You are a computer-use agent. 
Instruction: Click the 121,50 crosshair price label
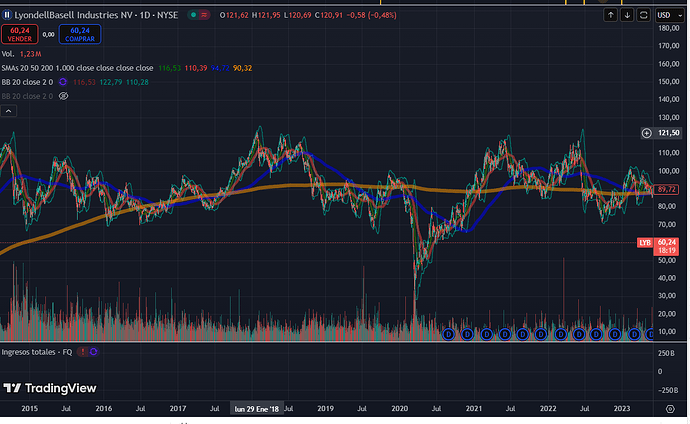(668, 133)
